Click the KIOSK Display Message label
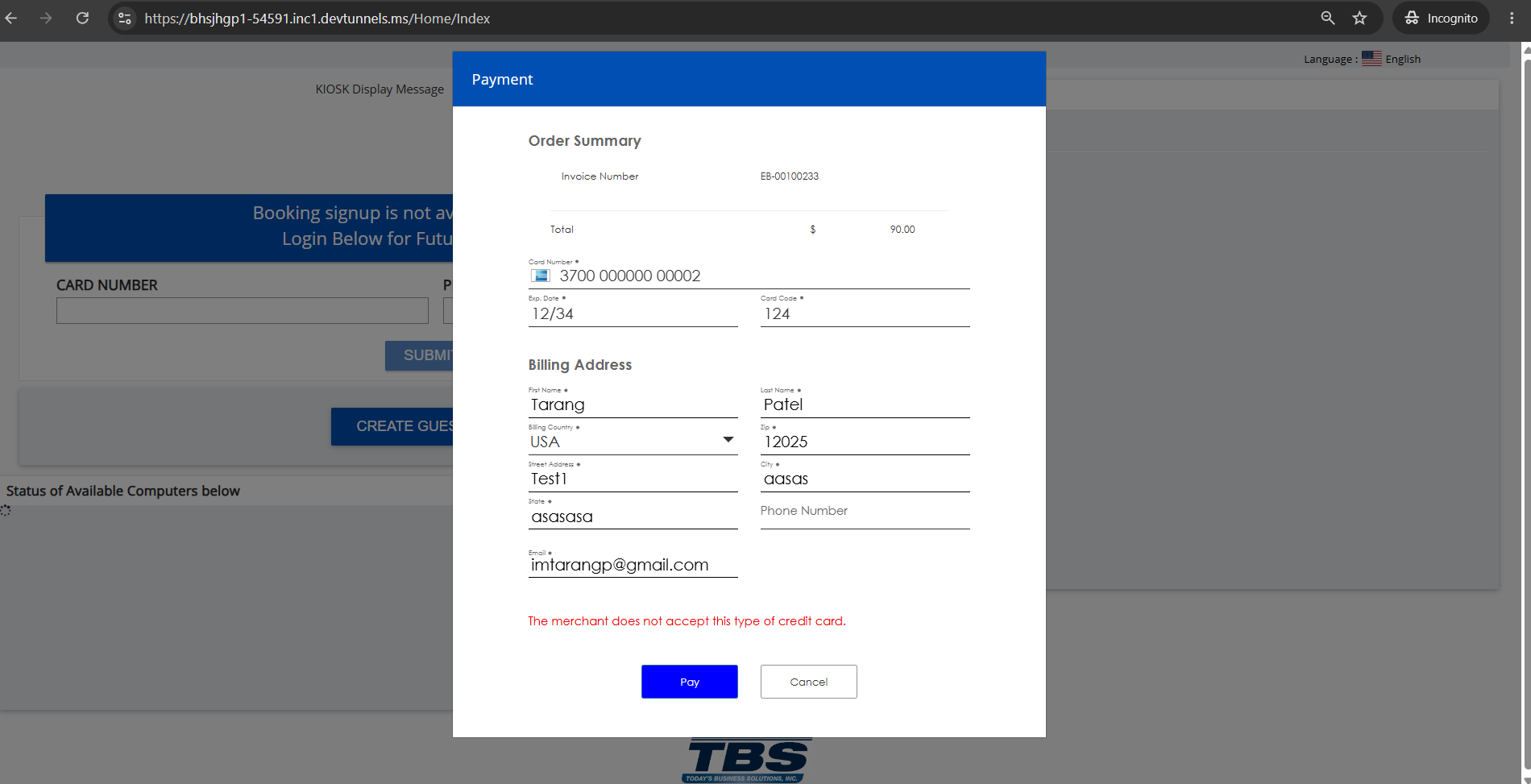The image size is (1531, 784). (x=380, y=89)
